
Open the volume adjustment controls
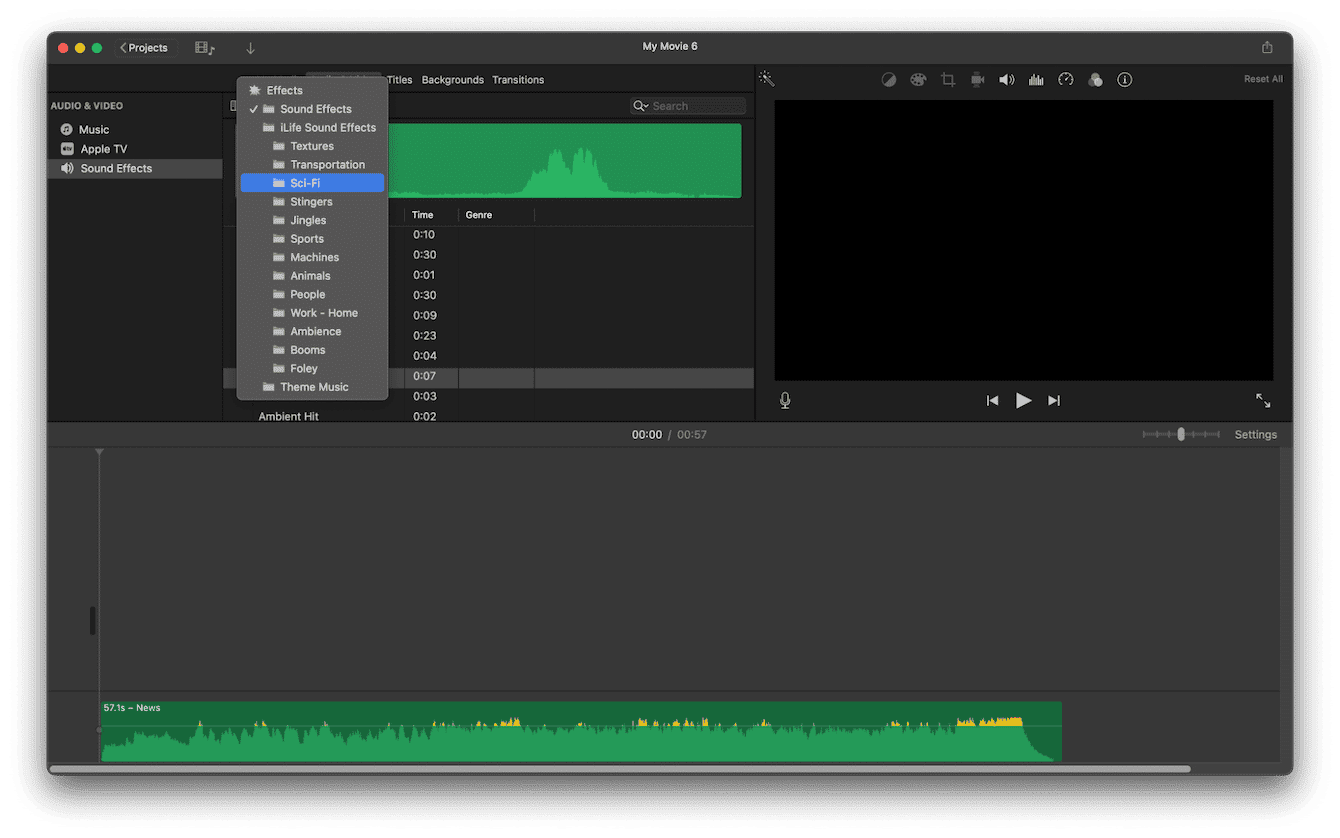pos(1006,79)
